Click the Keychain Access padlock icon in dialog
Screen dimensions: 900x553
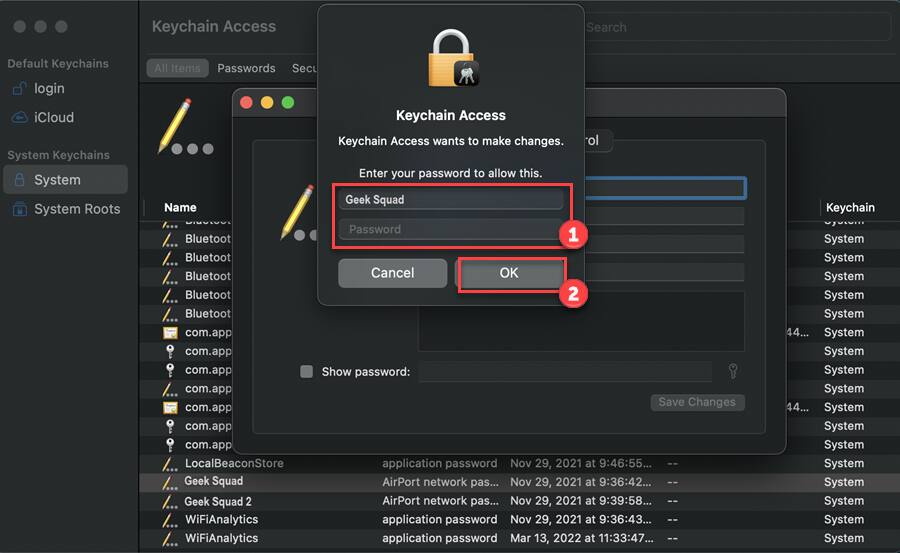pos(452,59)
